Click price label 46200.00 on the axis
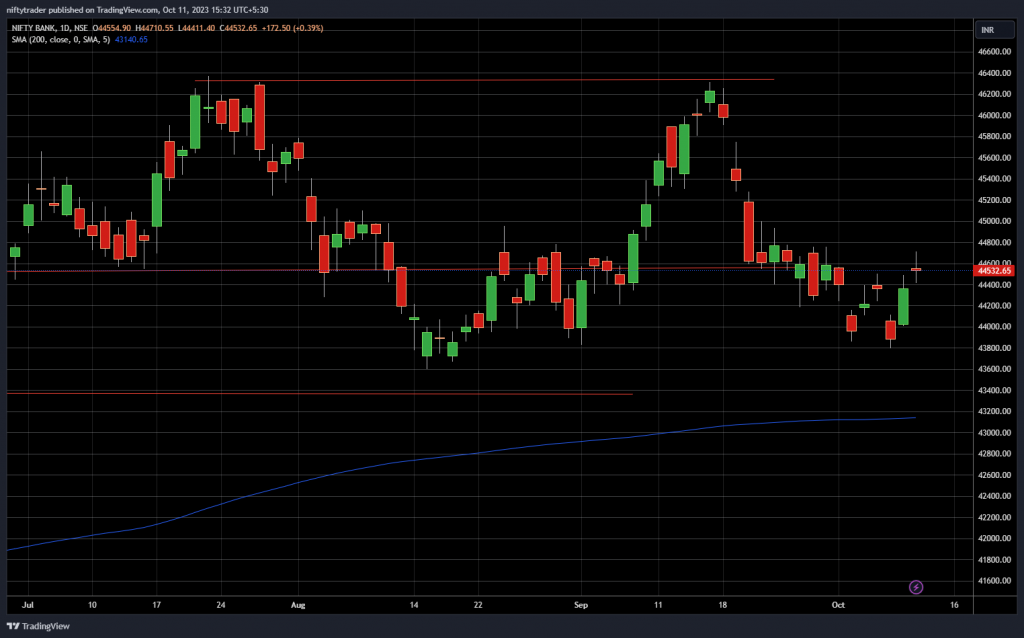The width and height of the screenshot is (1024, 638). pos(994,94)
